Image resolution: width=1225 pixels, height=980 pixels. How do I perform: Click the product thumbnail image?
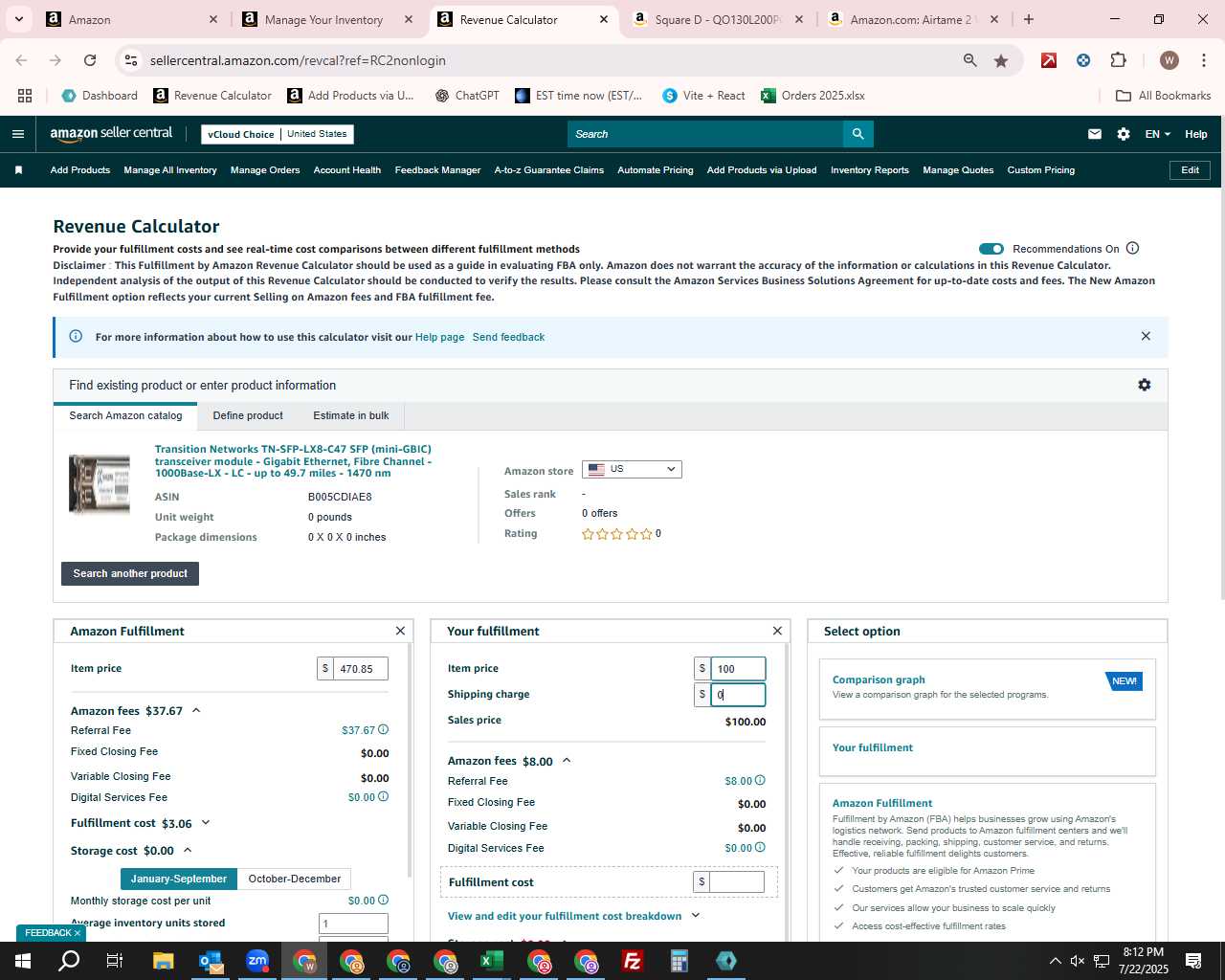coord(100,484)
